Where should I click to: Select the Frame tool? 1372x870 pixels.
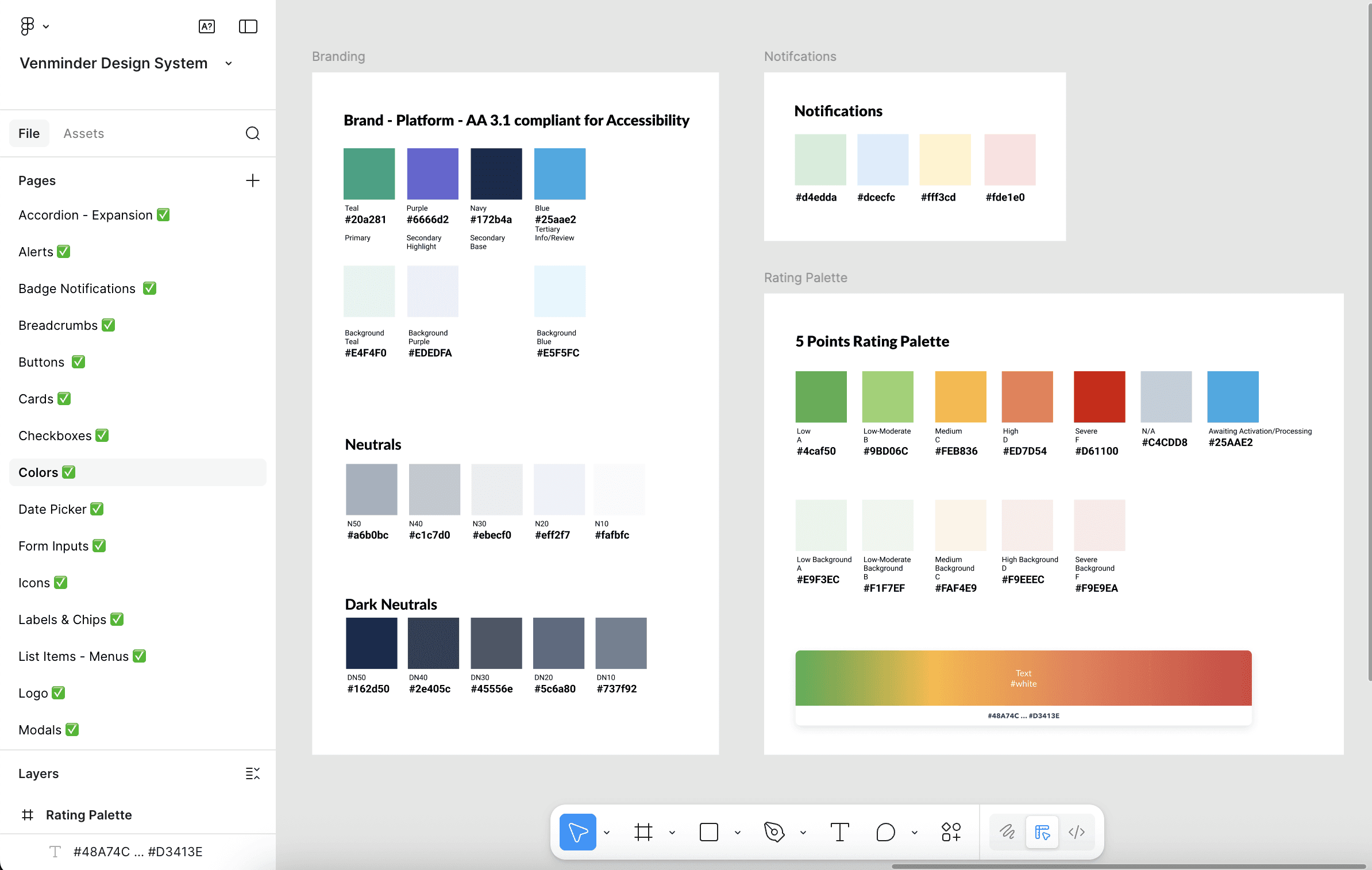(643, 831)
